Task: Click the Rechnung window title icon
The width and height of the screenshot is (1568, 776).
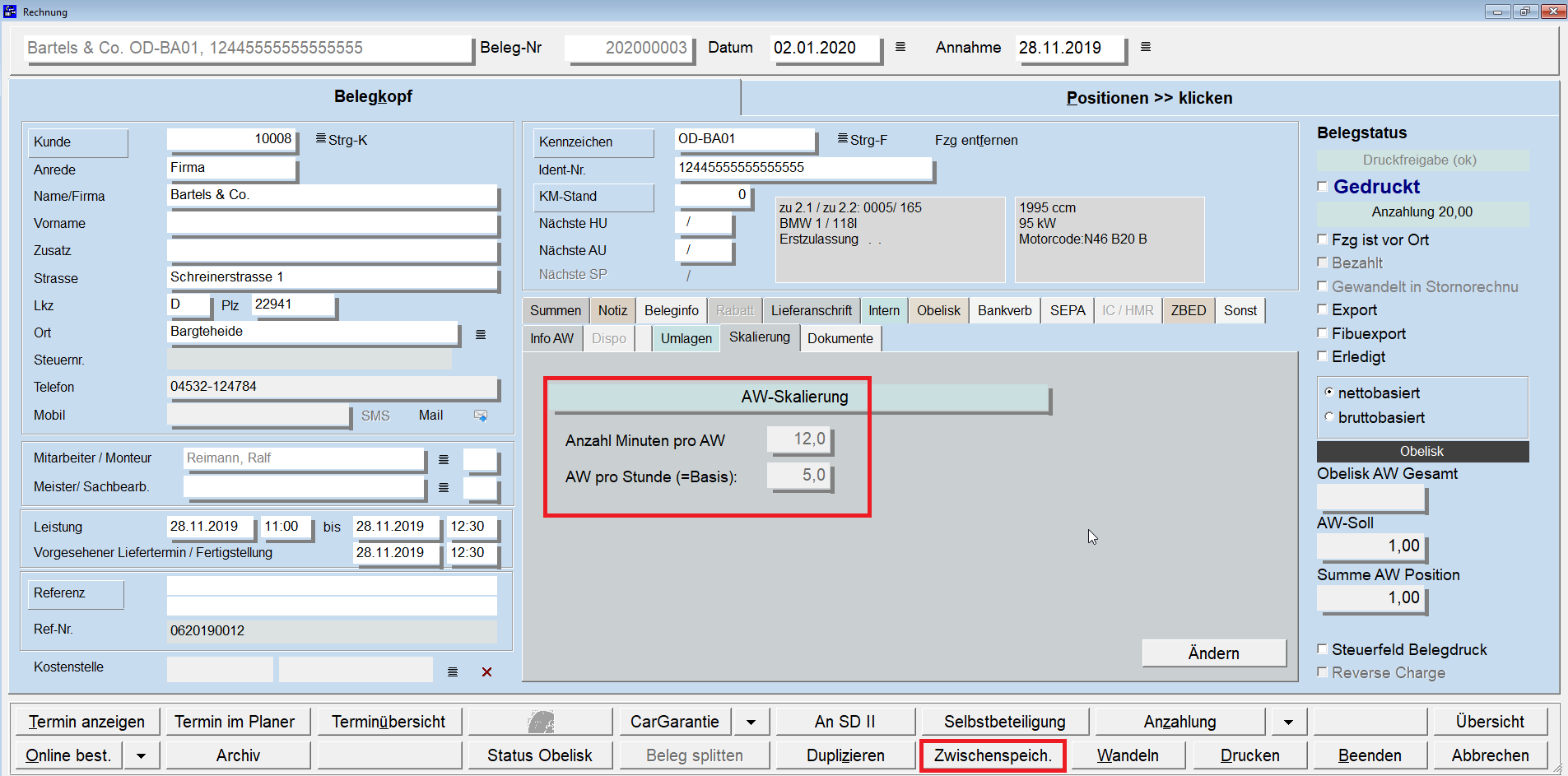Action: pyautogui.click(x=10, y=12)
